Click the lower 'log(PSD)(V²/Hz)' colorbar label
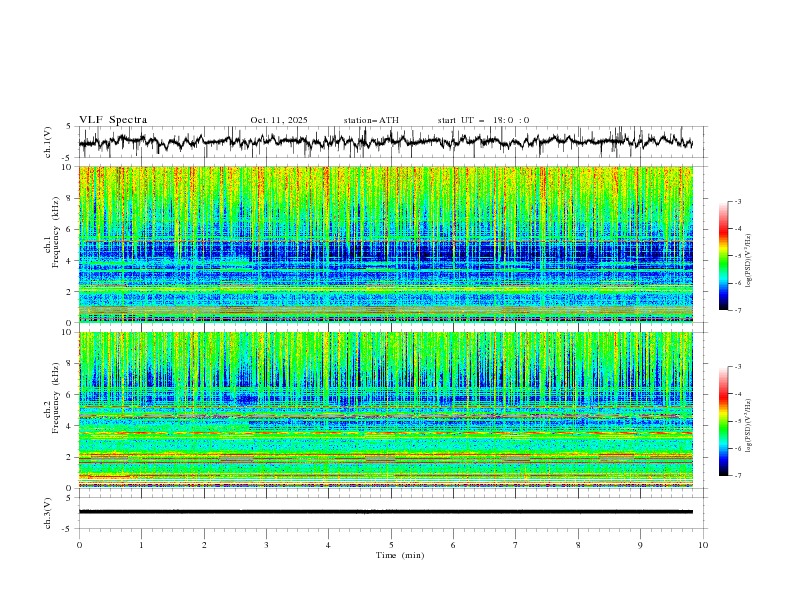Image resolution: width=792 pixels, height=612 pixels. 749,425
